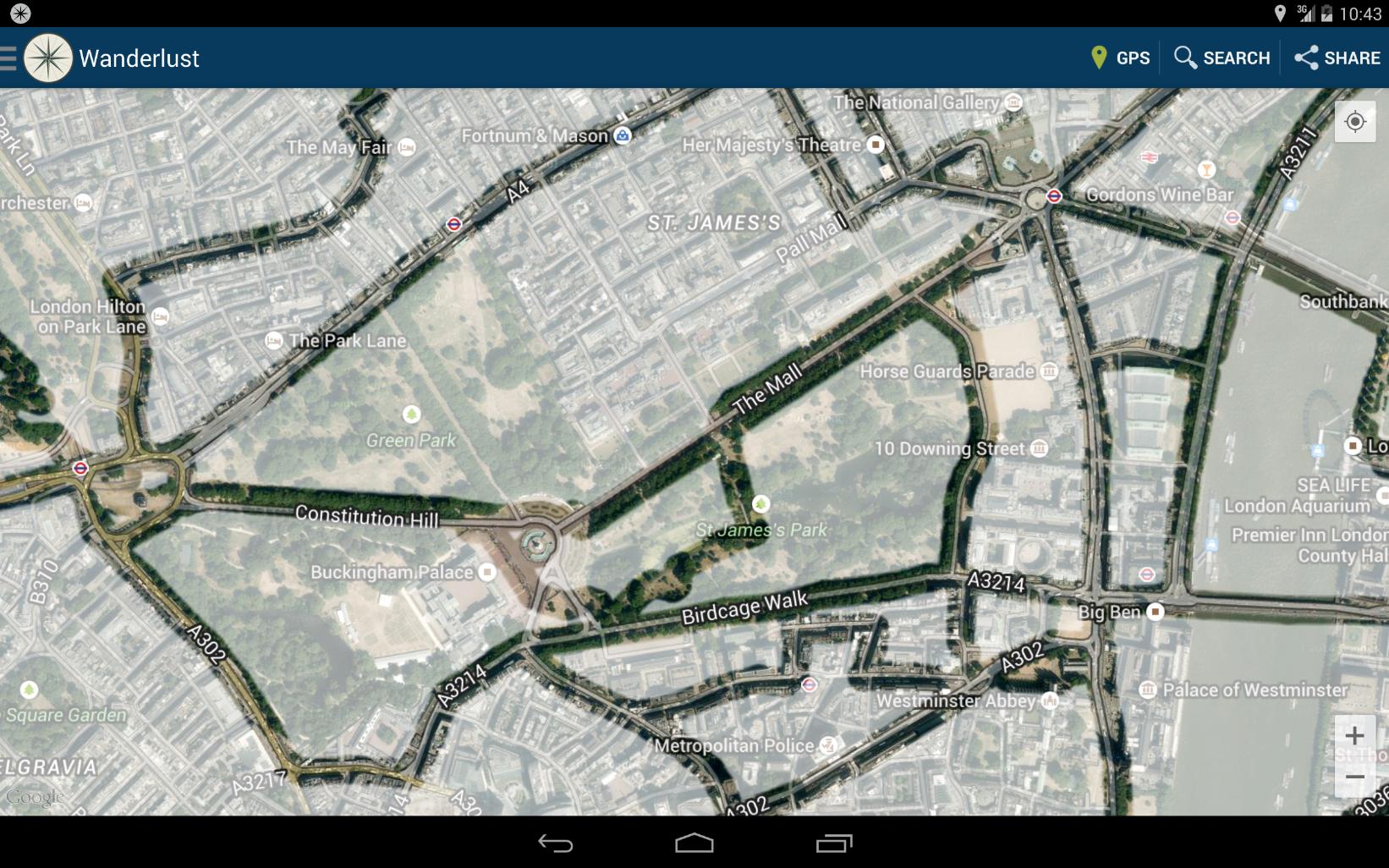Screen dimensions: 1389x868
Task: Open Android recent apps
Action: tap(834, 843)
